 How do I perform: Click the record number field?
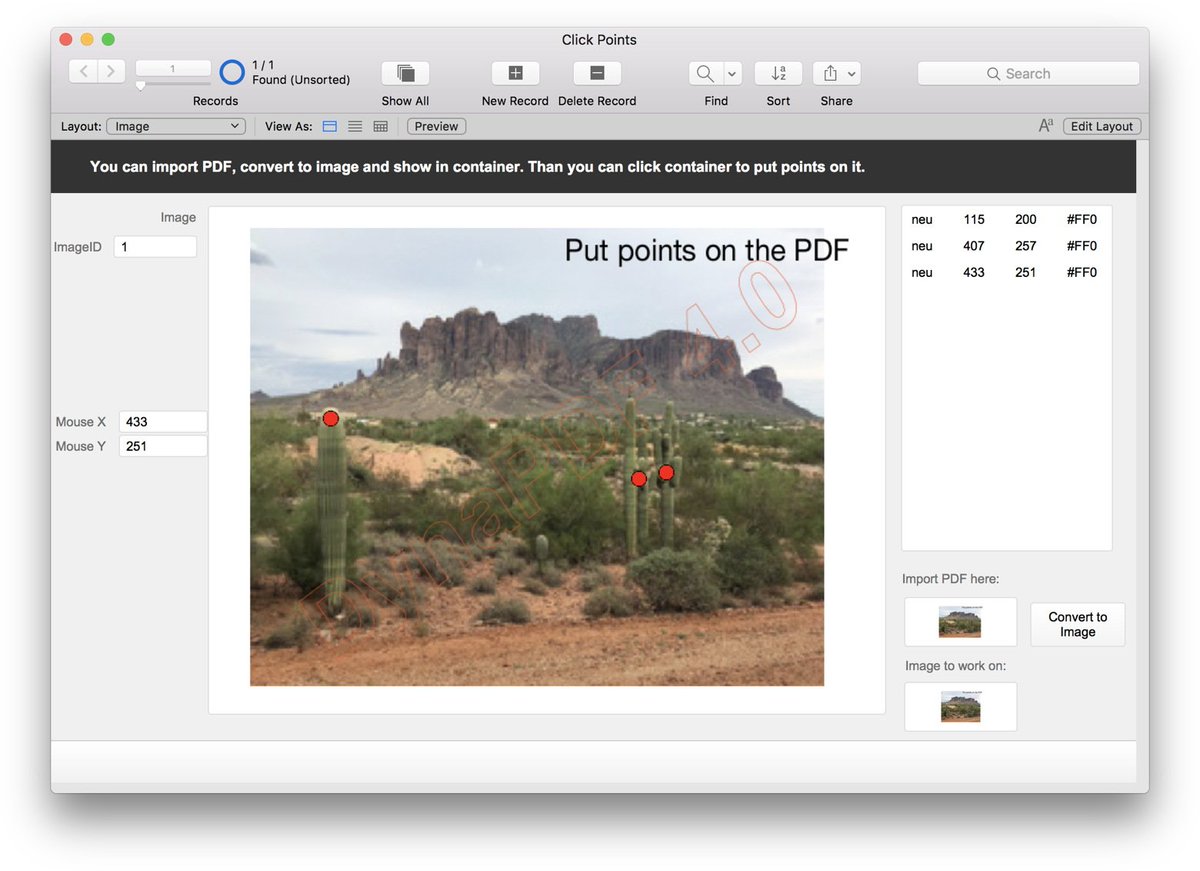(x=173, y=68)
